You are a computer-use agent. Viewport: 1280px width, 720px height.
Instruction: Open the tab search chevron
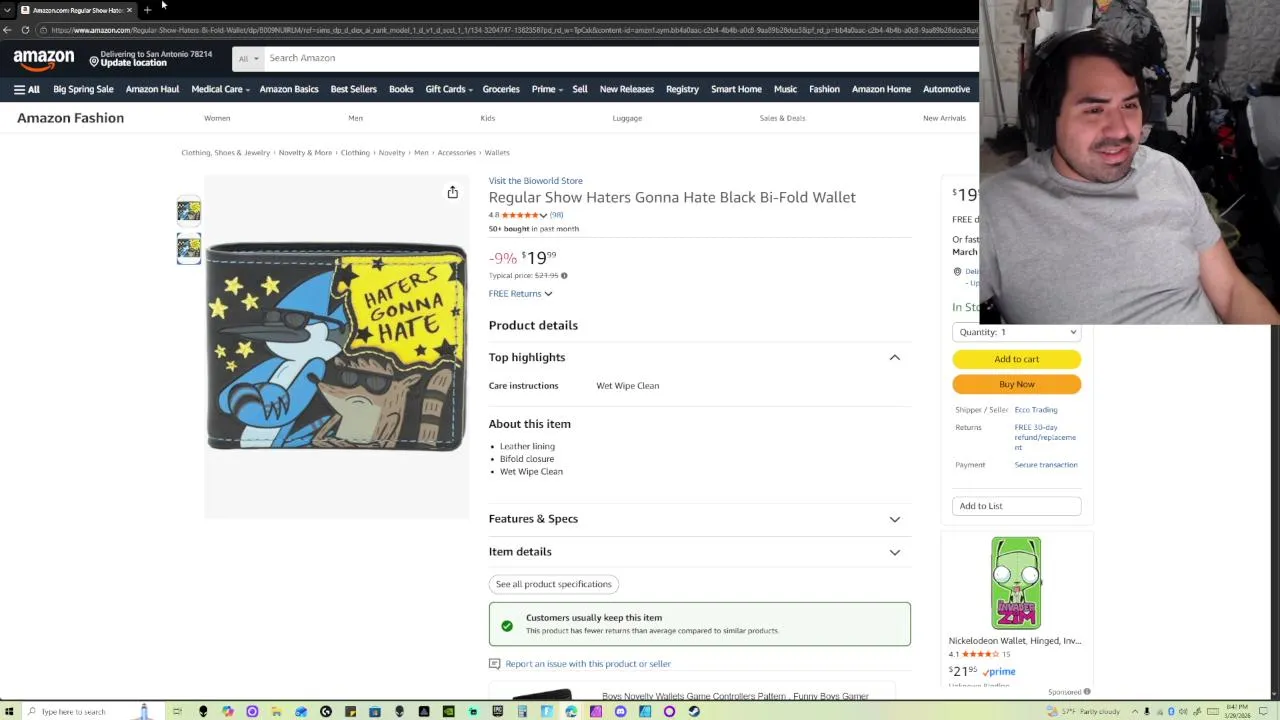click(x=7, y=10)
